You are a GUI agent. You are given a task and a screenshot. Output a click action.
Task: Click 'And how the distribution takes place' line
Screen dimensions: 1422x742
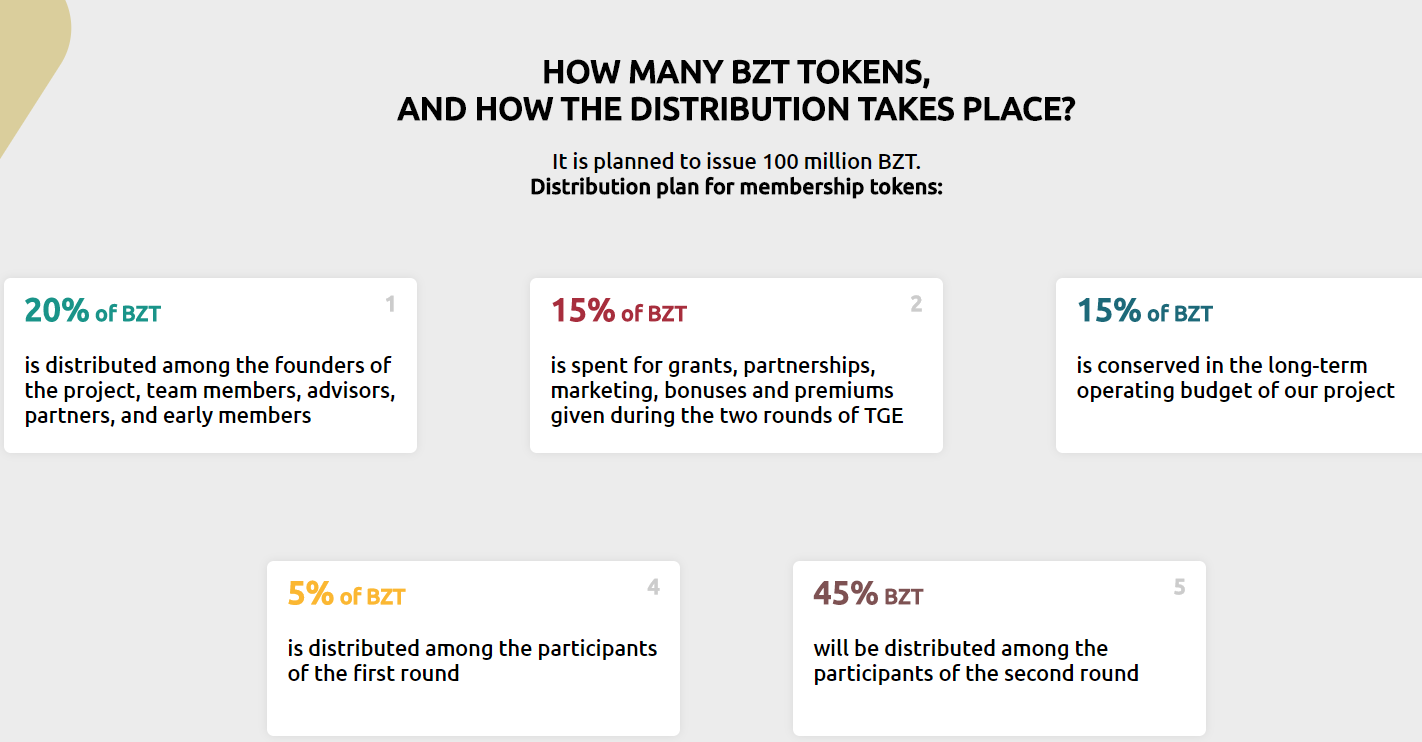pos(736,108)
